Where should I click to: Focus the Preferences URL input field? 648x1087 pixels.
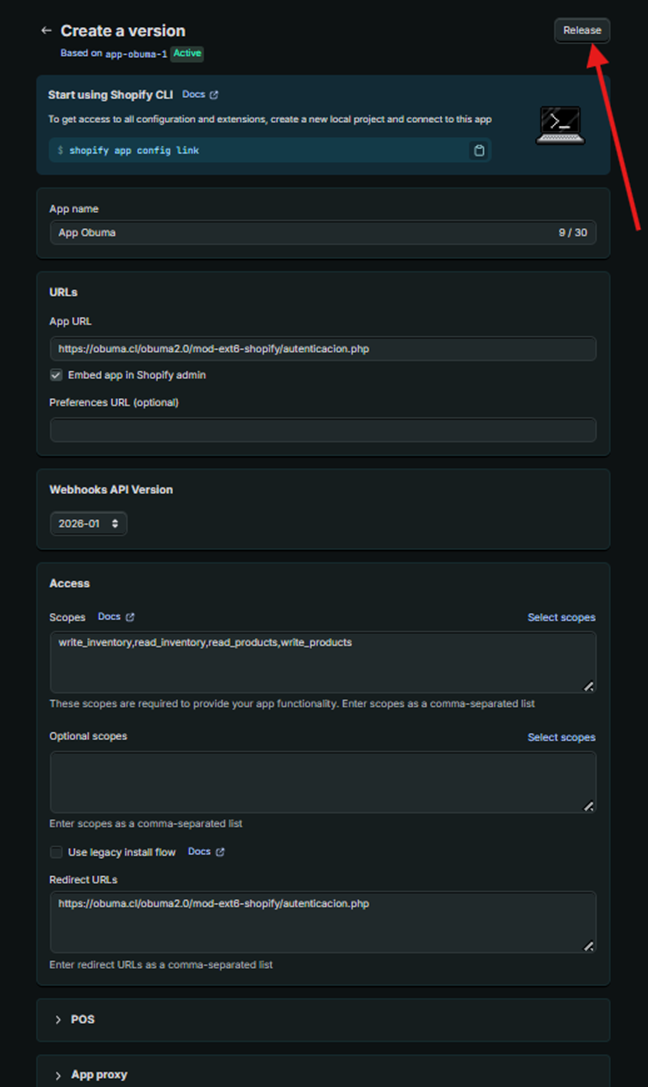pos(323,430)
